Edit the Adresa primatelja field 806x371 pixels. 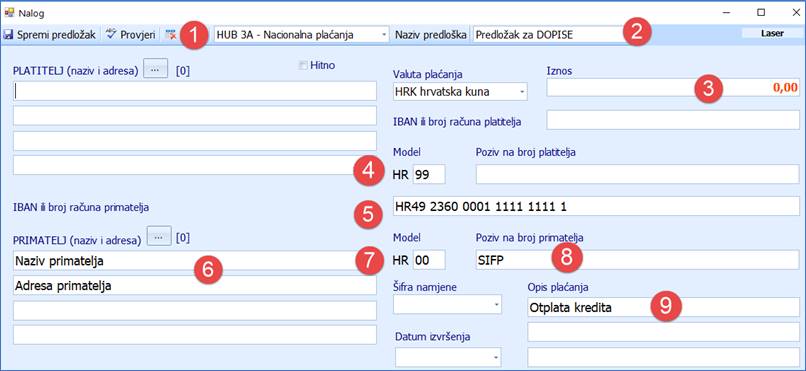195,285
